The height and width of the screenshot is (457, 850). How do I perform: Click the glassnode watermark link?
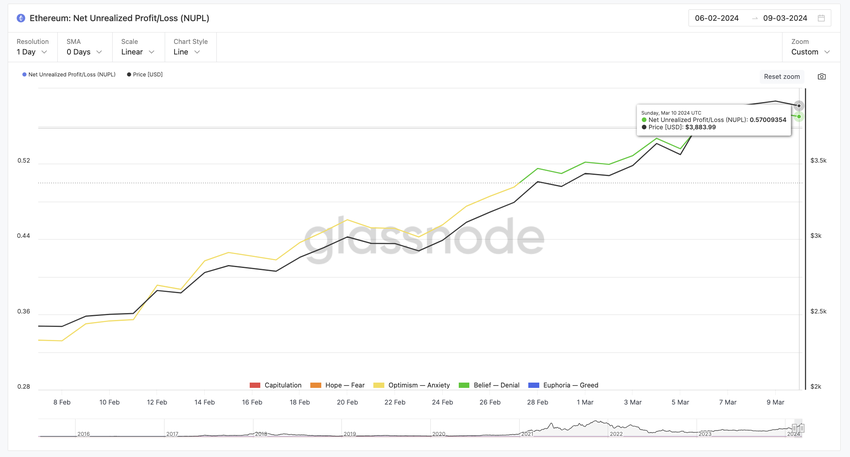424,237
